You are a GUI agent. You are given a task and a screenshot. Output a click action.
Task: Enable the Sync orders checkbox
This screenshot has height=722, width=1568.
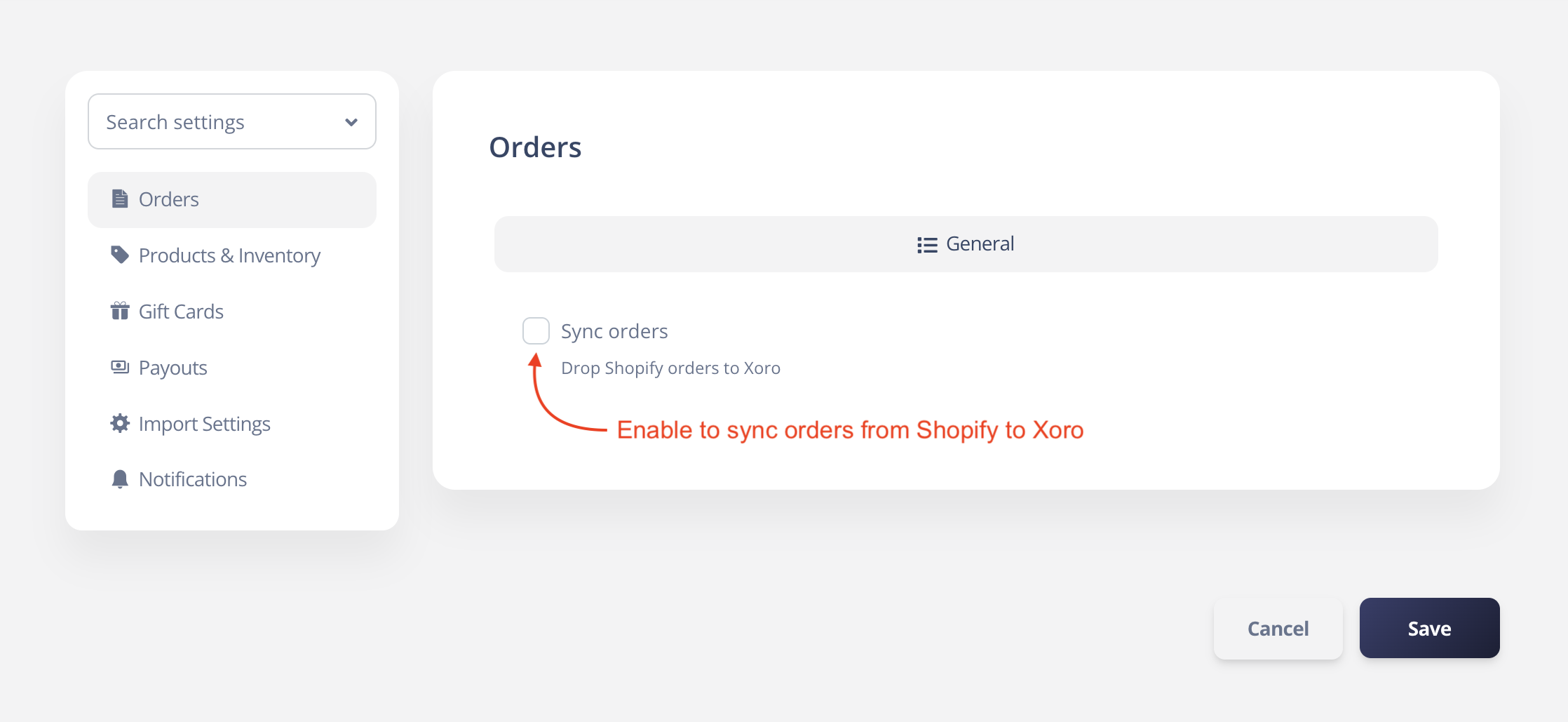pos(536,330)
